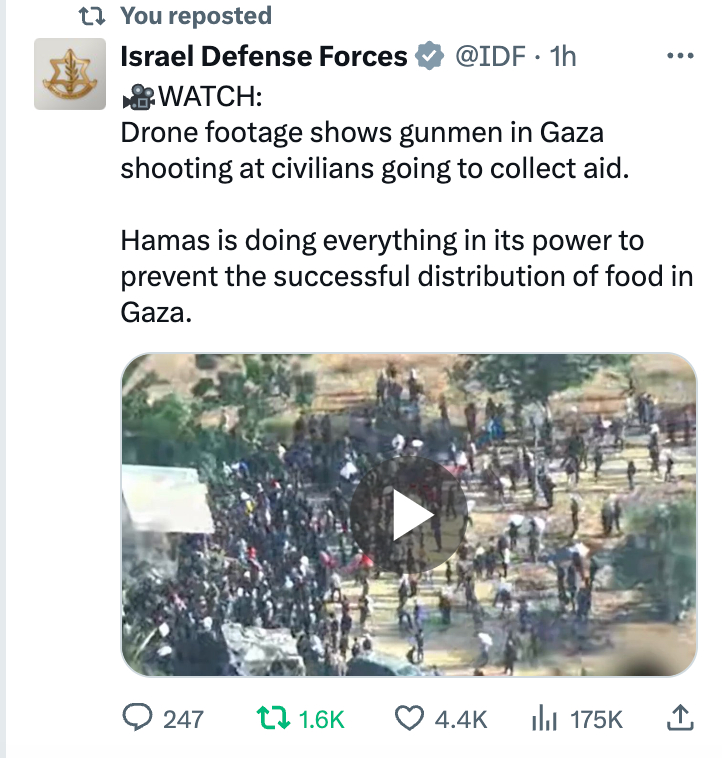Click the share upload arrow icon

(x=679, y=717)
